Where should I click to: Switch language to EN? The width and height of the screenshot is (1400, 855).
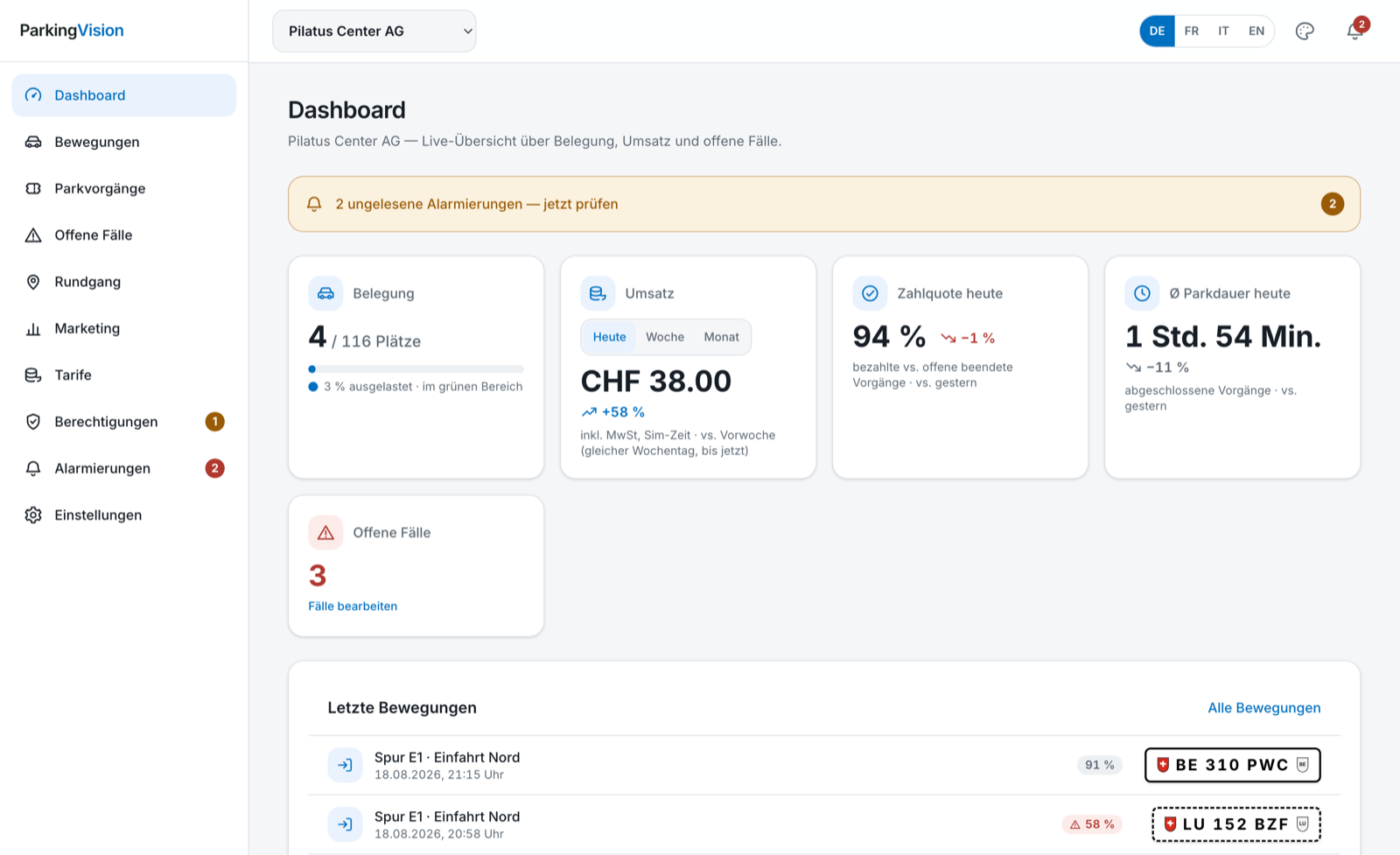coord(1256,32)
